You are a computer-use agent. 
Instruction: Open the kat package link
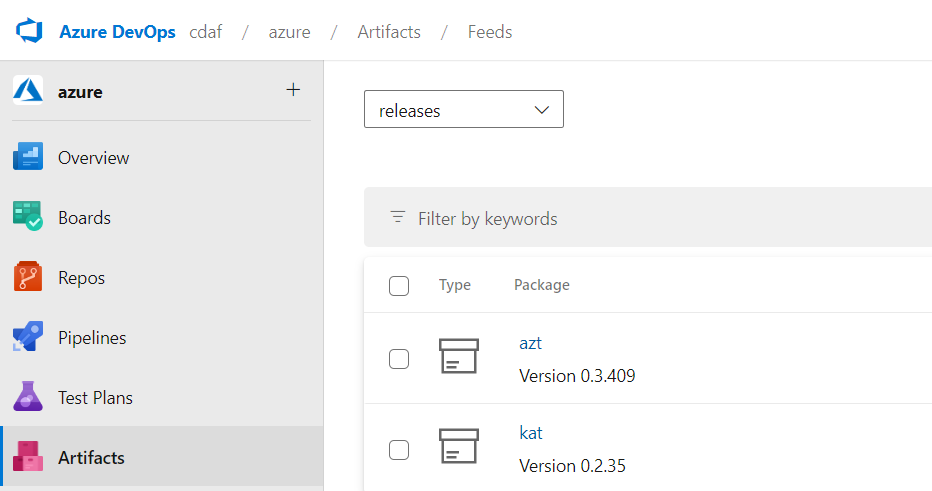coord(531,433)
